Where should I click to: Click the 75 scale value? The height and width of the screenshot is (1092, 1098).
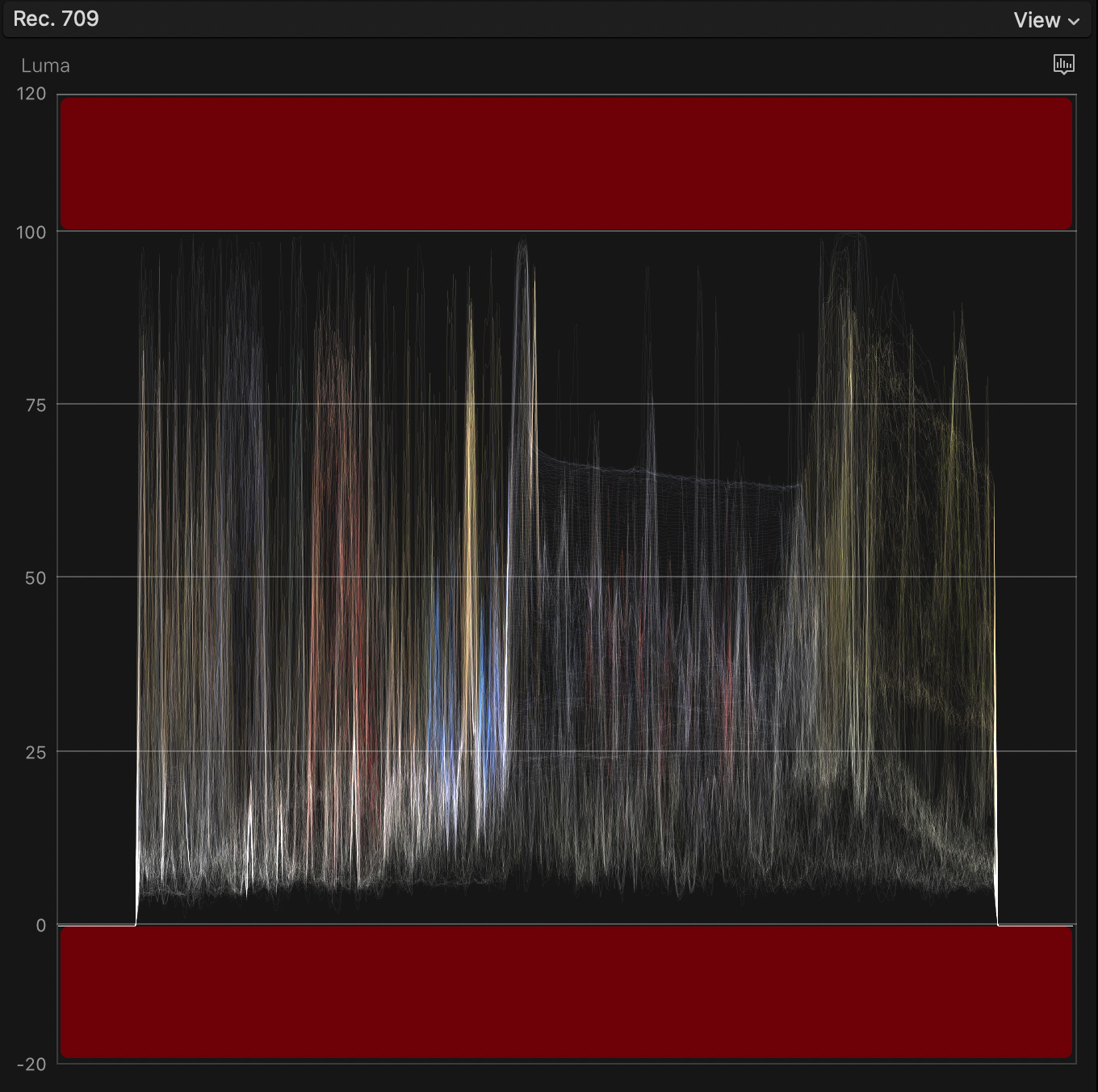(x=36, y=405)
